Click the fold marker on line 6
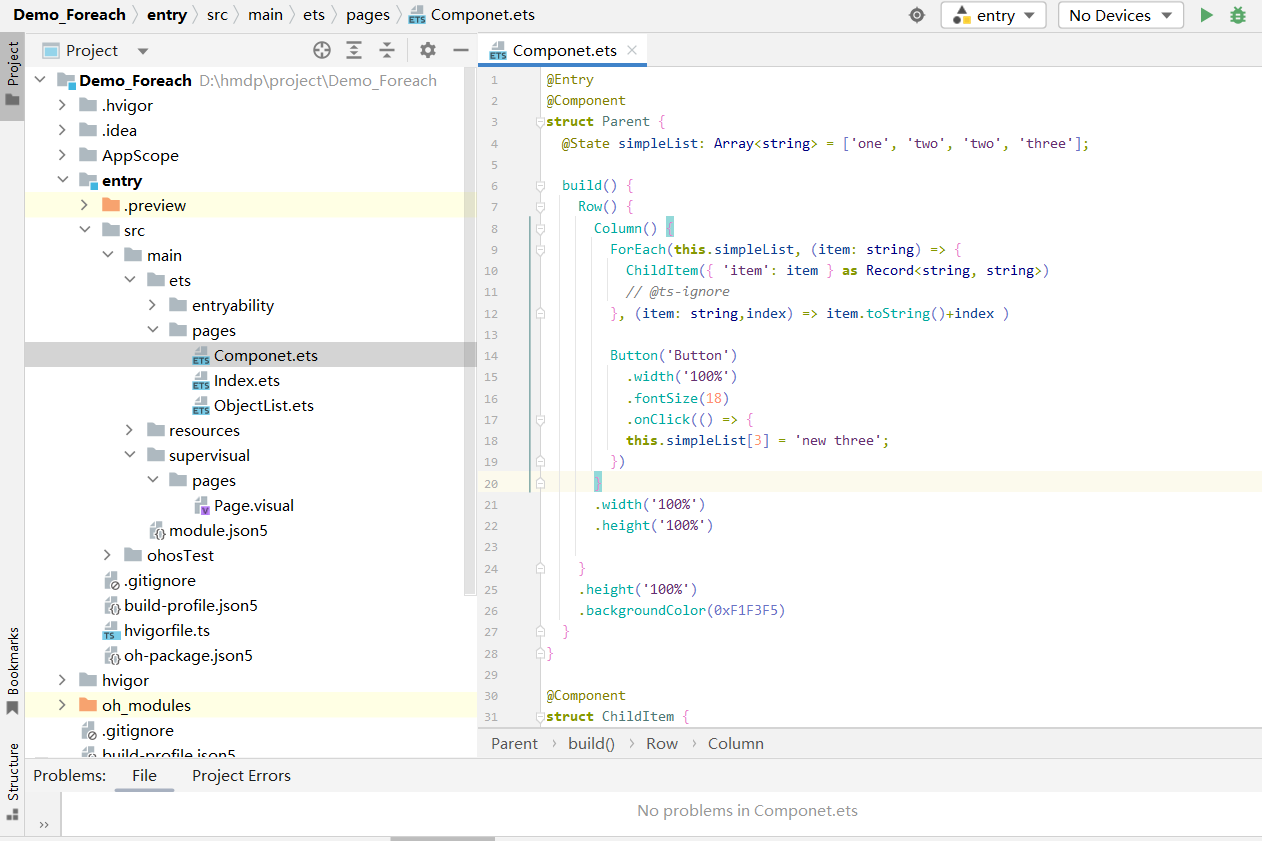 (540, 185)
